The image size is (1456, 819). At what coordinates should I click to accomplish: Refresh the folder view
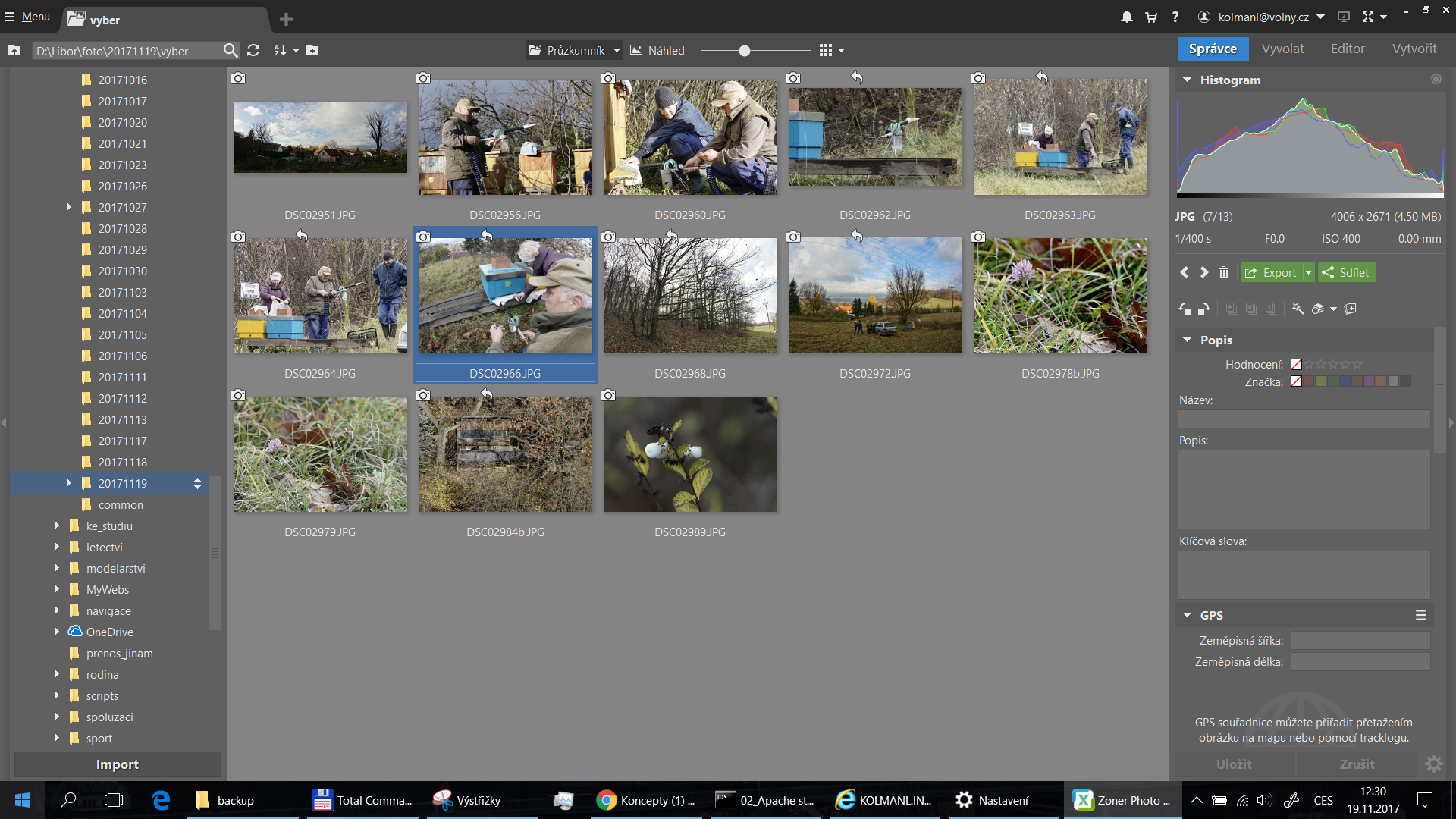coord(253,50)
